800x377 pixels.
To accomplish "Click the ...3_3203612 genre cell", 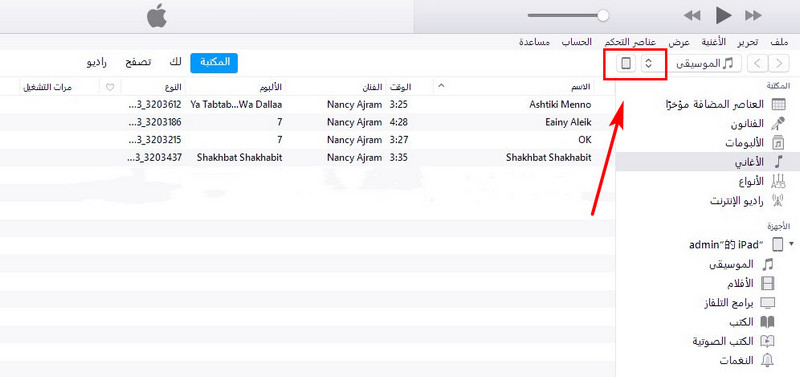I will [155, 105].
